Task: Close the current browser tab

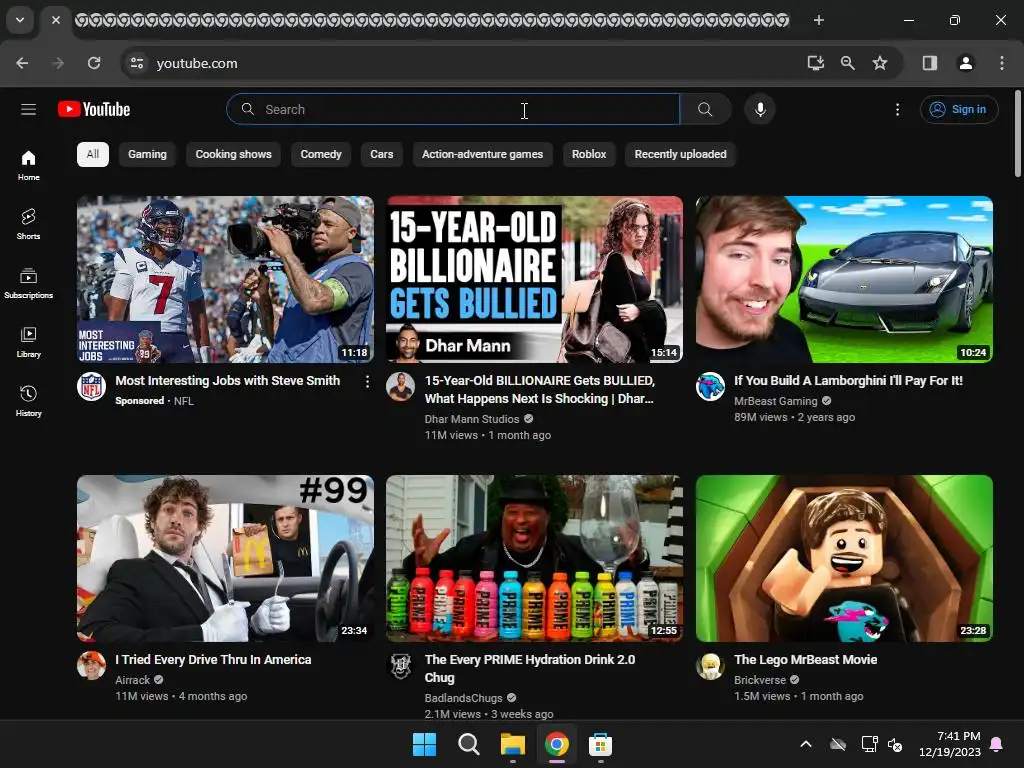Action: pos(56,20)
